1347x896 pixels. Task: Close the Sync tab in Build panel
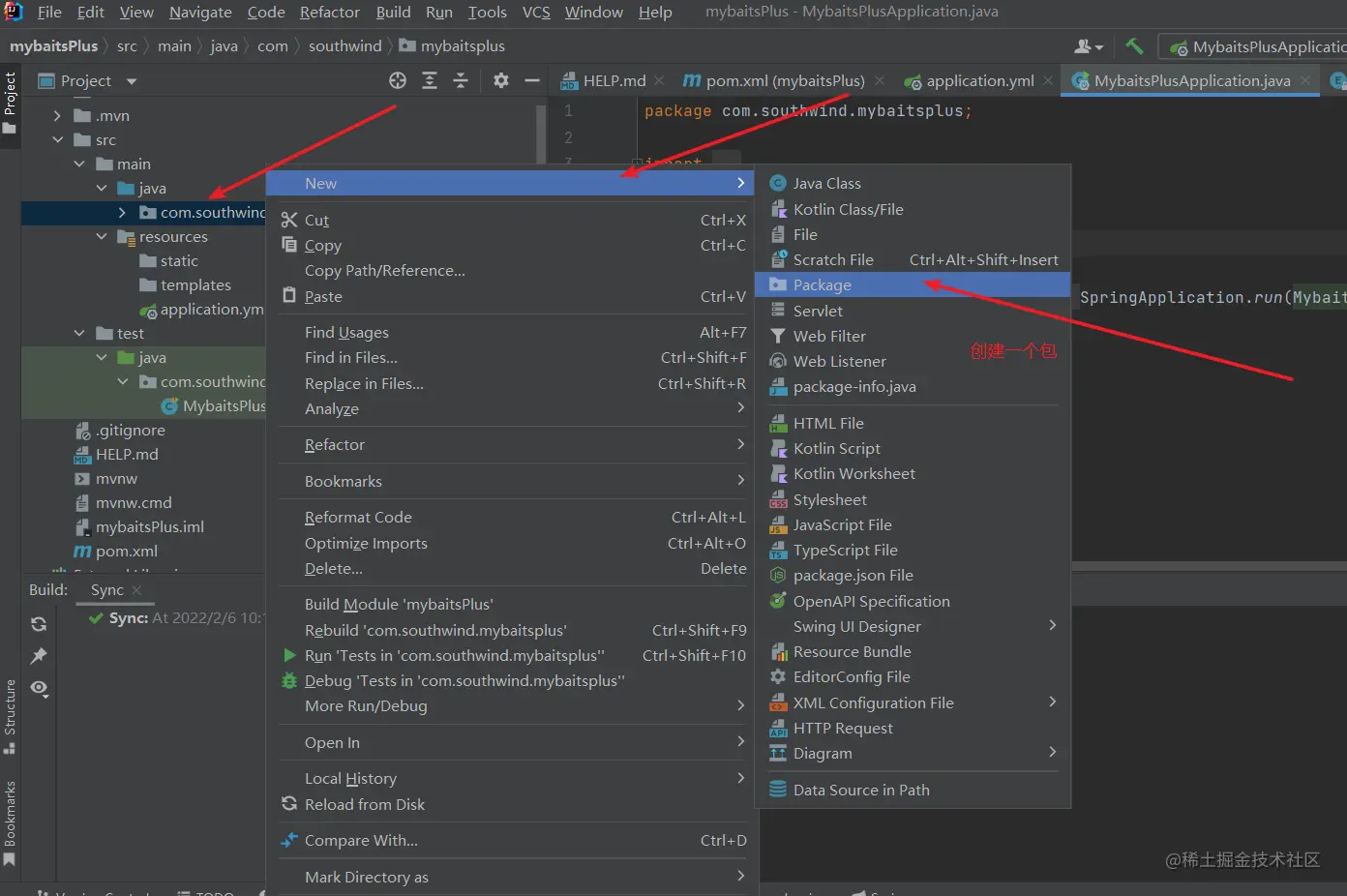coord(136,590)
